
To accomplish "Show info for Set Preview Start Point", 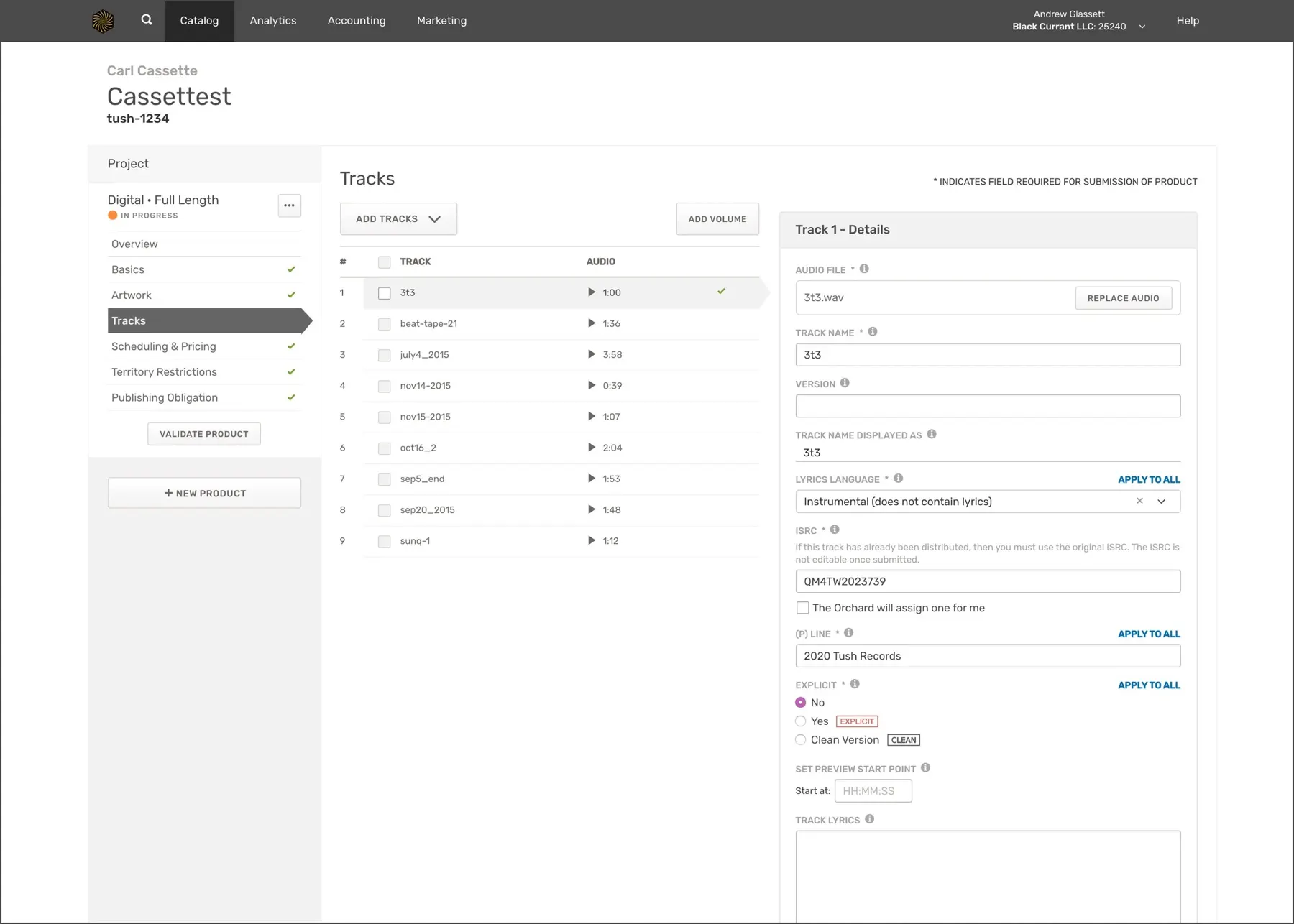I will [925, 768].
